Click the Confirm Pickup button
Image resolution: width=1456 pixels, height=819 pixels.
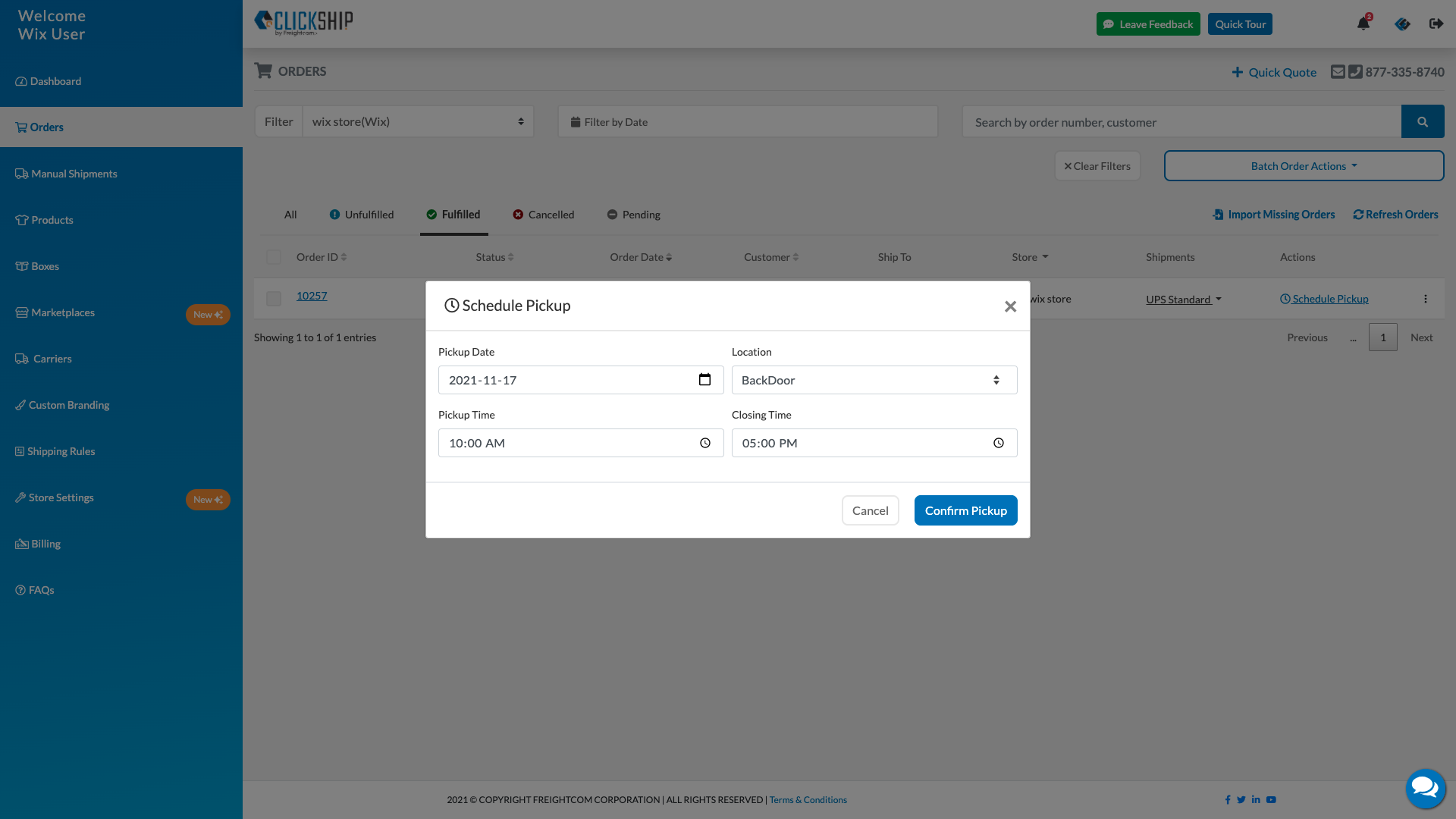pos(965,510)
